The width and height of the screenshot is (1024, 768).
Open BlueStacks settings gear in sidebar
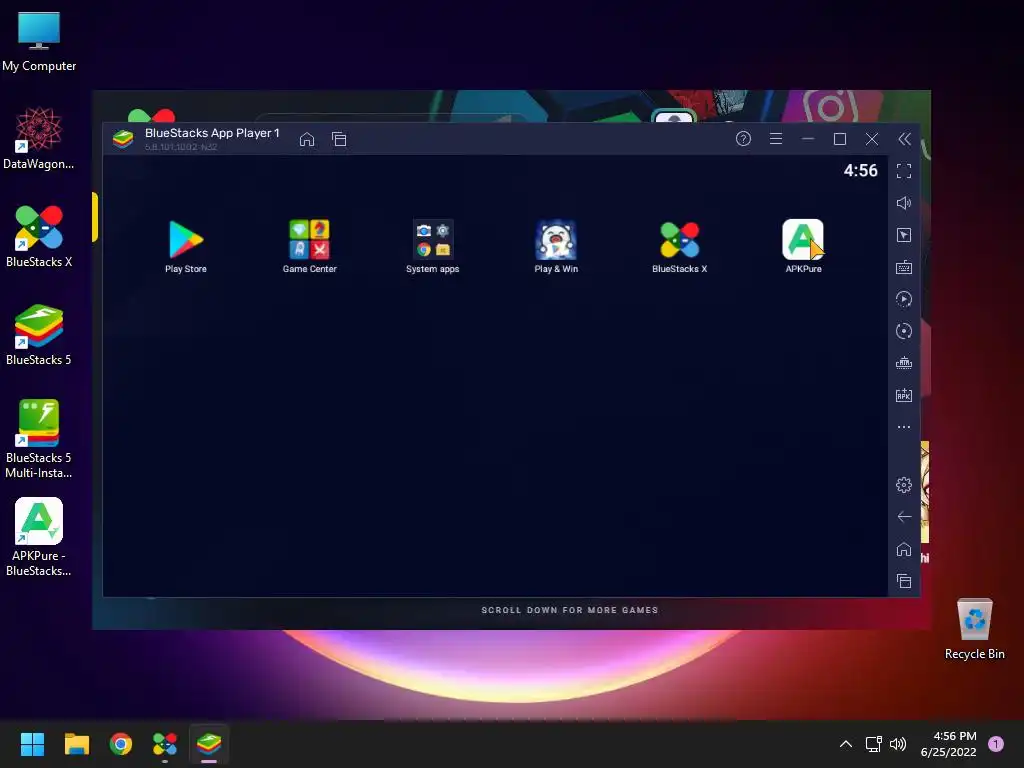(904, 485)
